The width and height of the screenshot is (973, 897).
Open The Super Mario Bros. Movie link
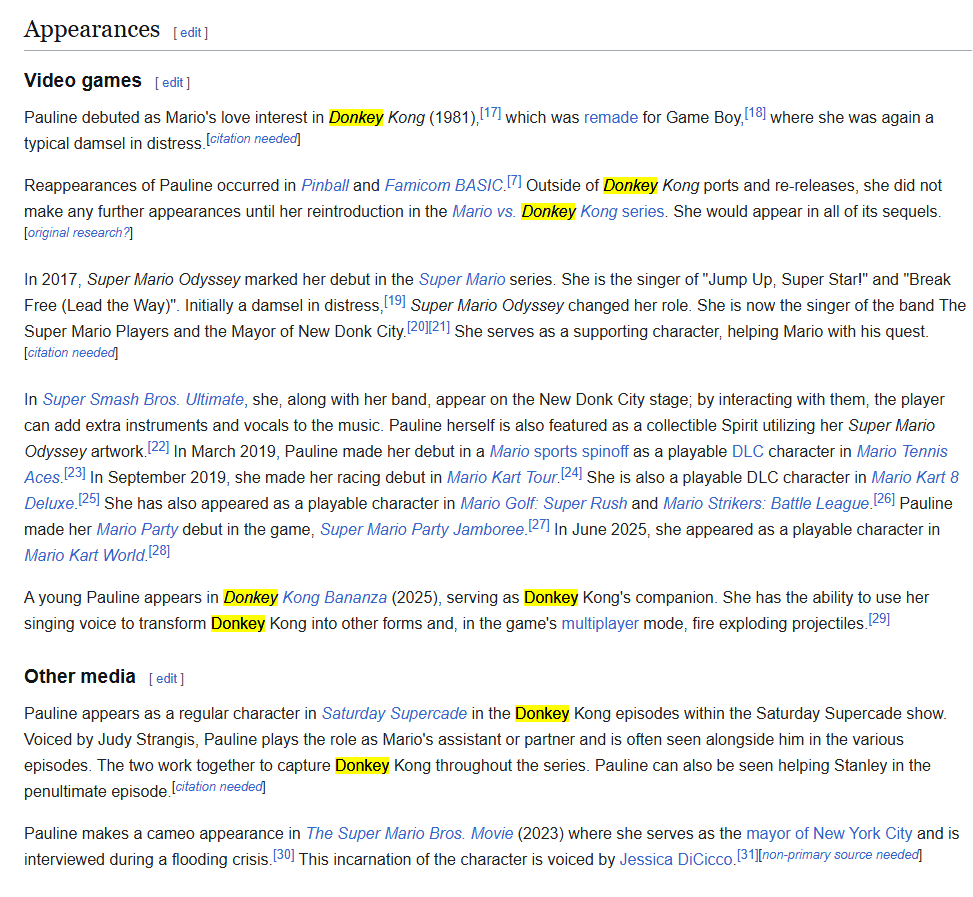pos(410,834)
